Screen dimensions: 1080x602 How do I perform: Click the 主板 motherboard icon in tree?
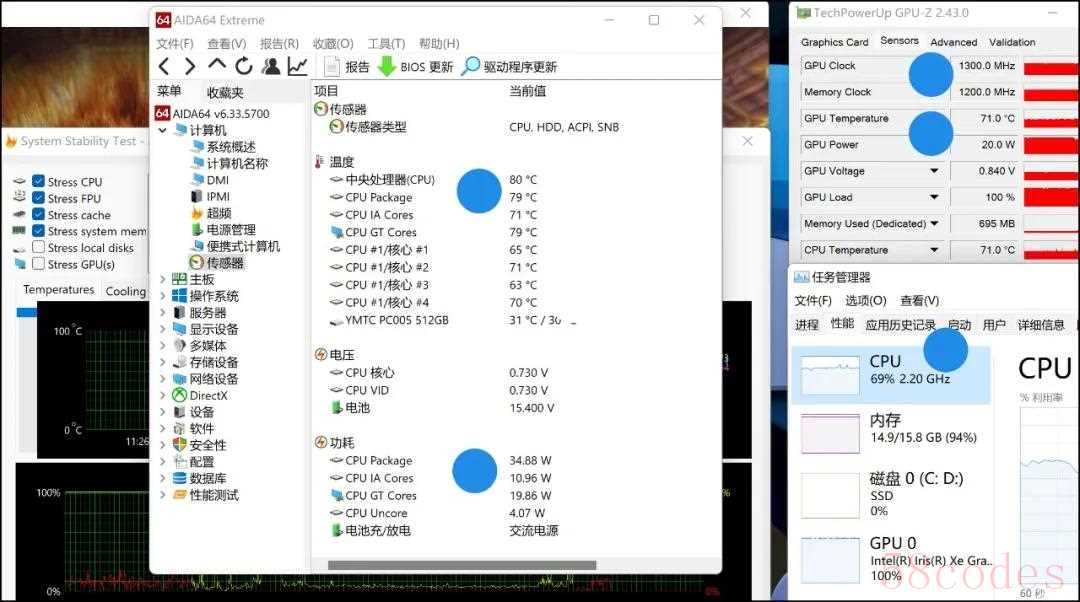180,279
